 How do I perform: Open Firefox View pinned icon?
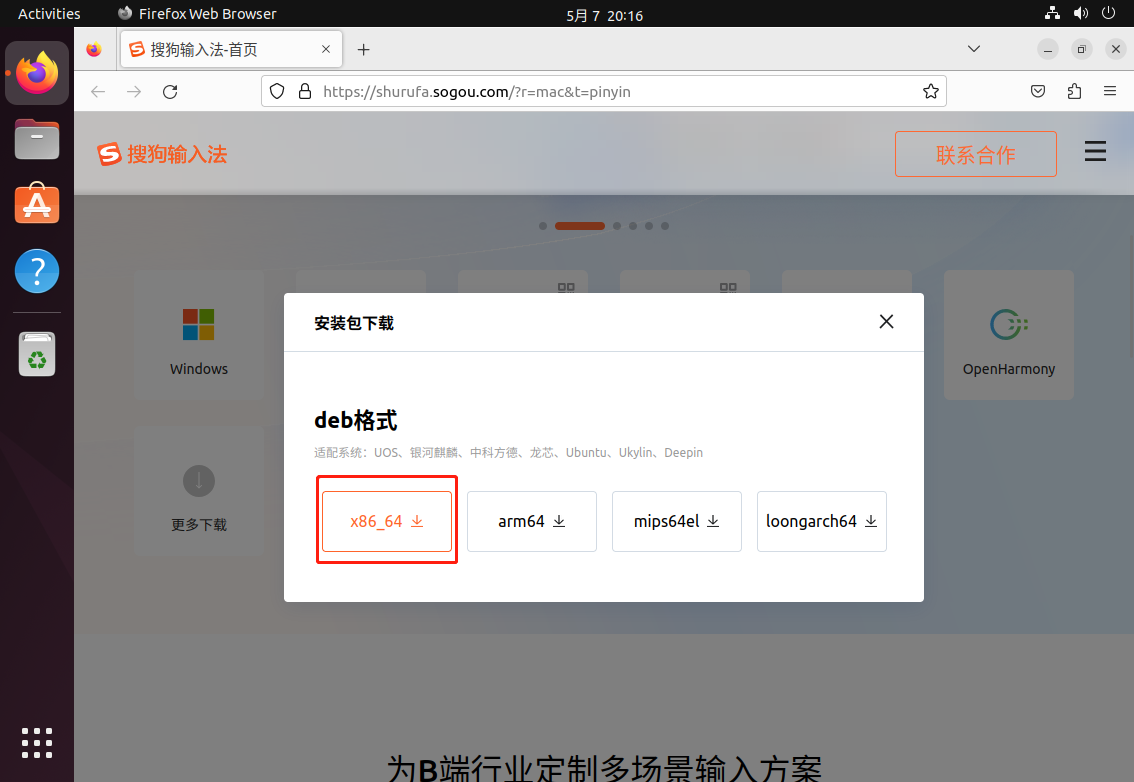[x=94, y=49]
